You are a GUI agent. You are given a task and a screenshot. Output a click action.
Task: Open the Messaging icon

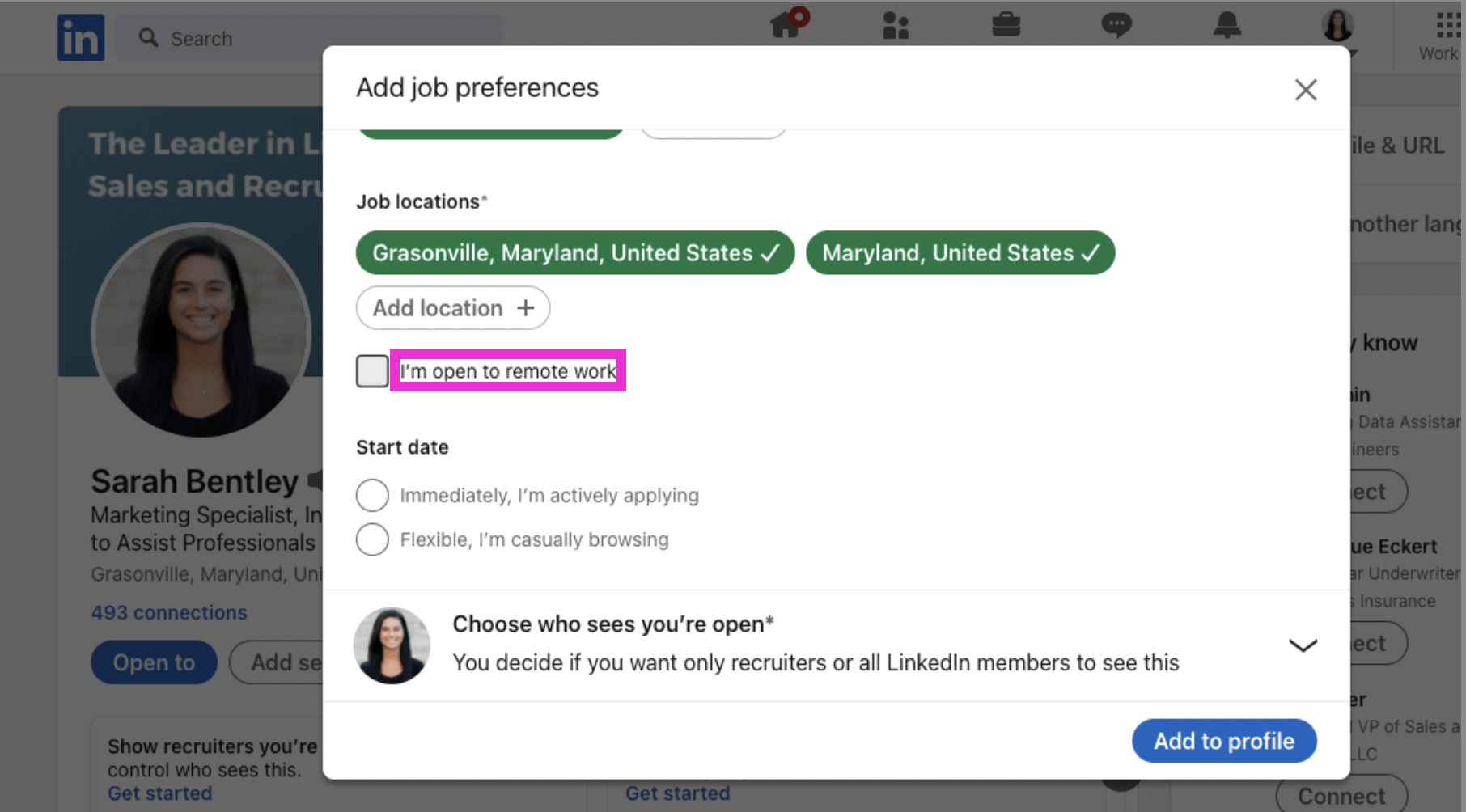point(1116,25)
